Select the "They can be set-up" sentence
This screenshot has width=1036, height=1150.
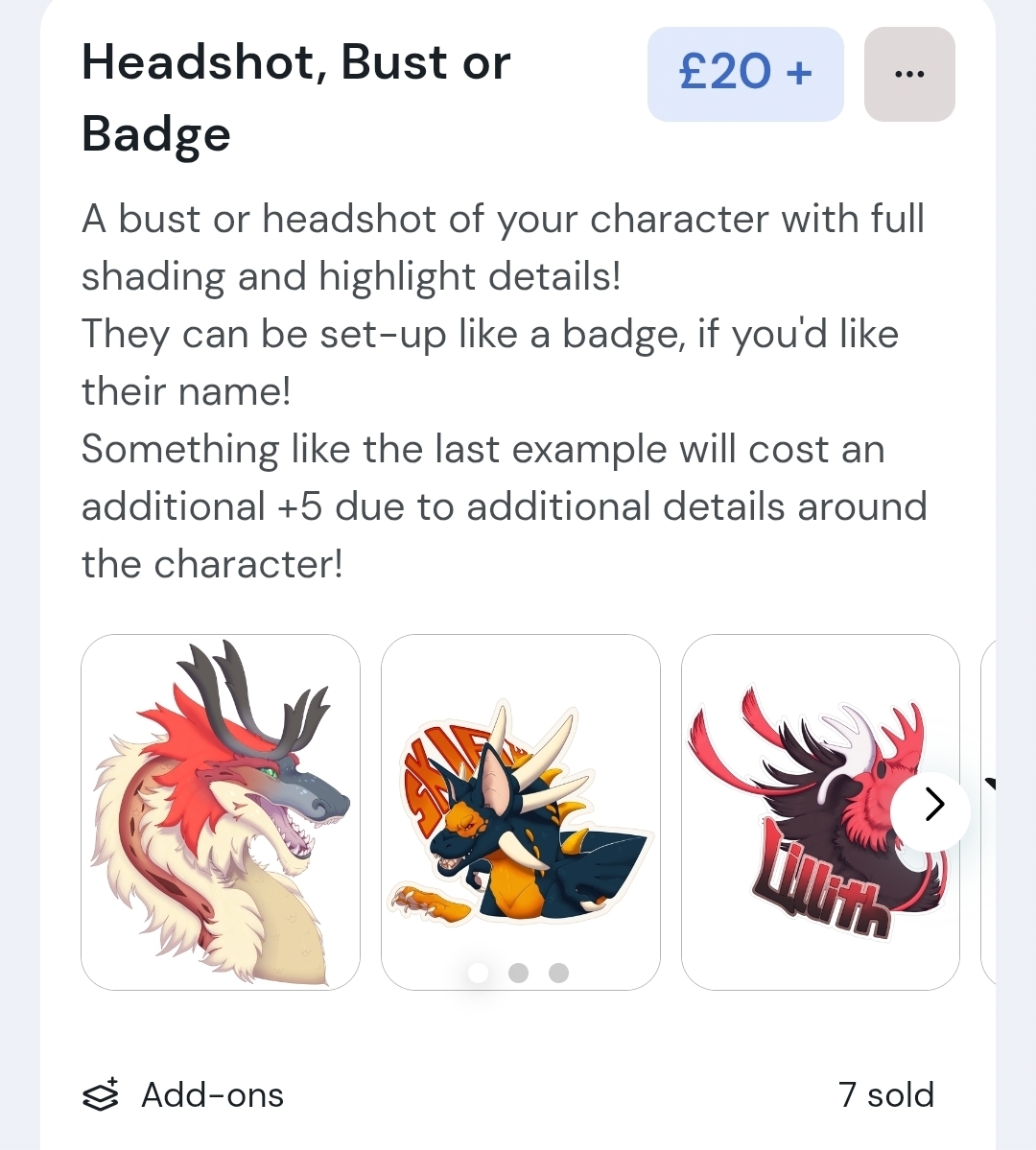coord(489,334)
